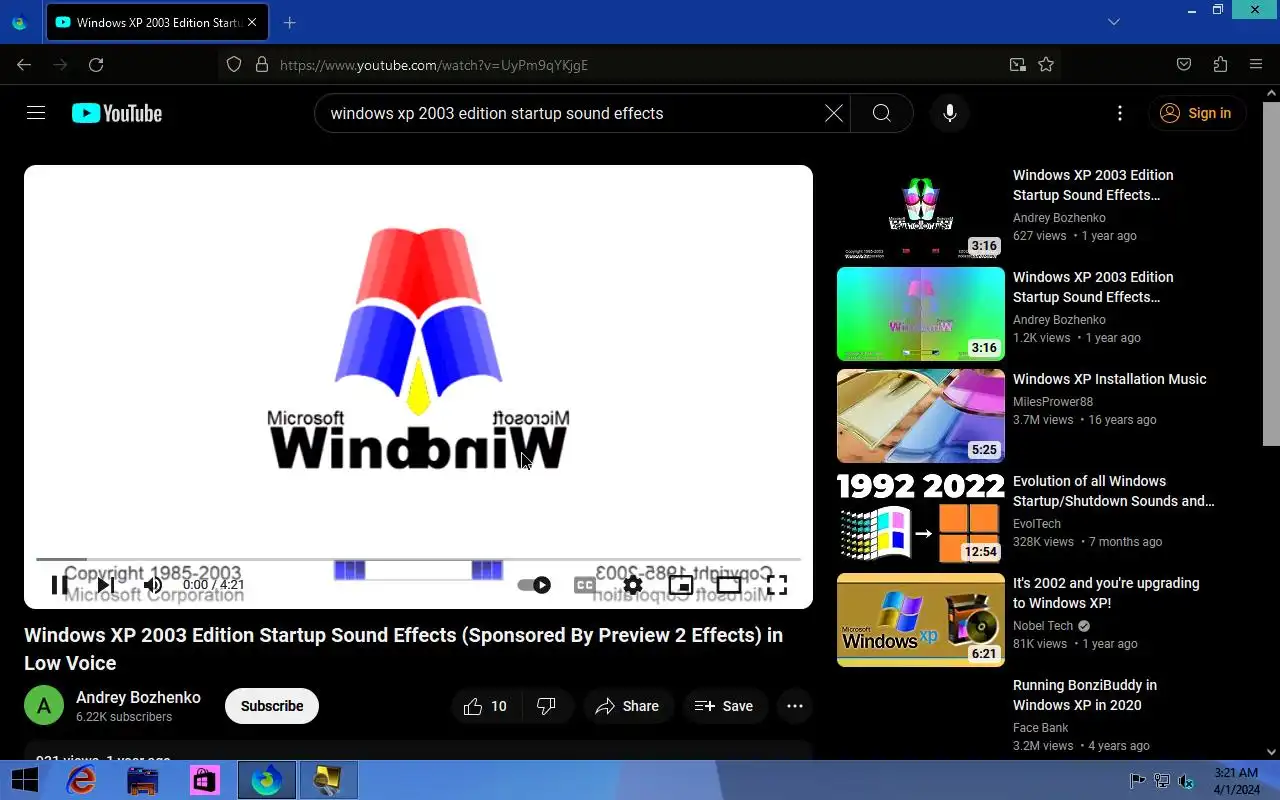Bookmark this page with the star icon
The width and height of the screenshot is (1280, 800).
tap(1046, 65)
